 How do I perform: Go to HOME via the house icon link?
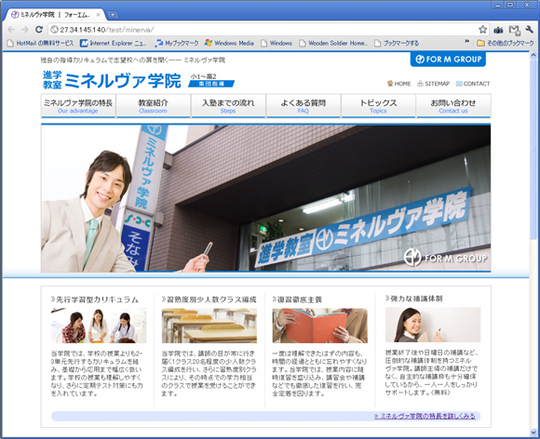click(x=399, y=83)
